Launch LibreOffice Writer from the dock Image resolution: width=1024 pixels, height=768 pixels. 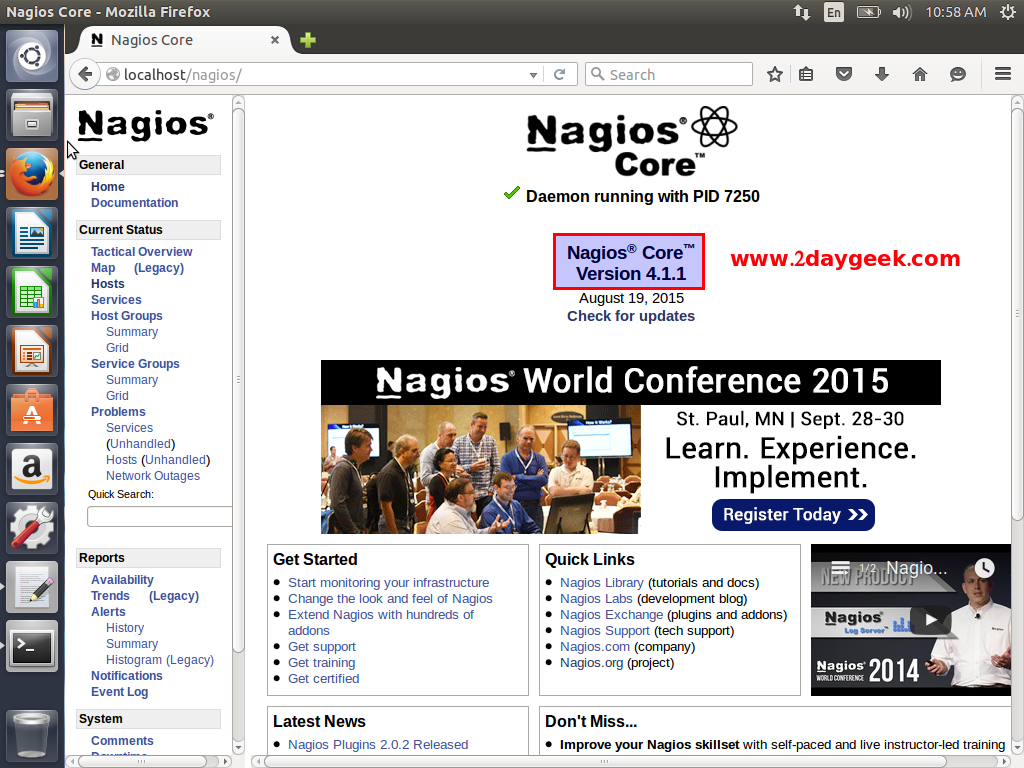point(32,233)
